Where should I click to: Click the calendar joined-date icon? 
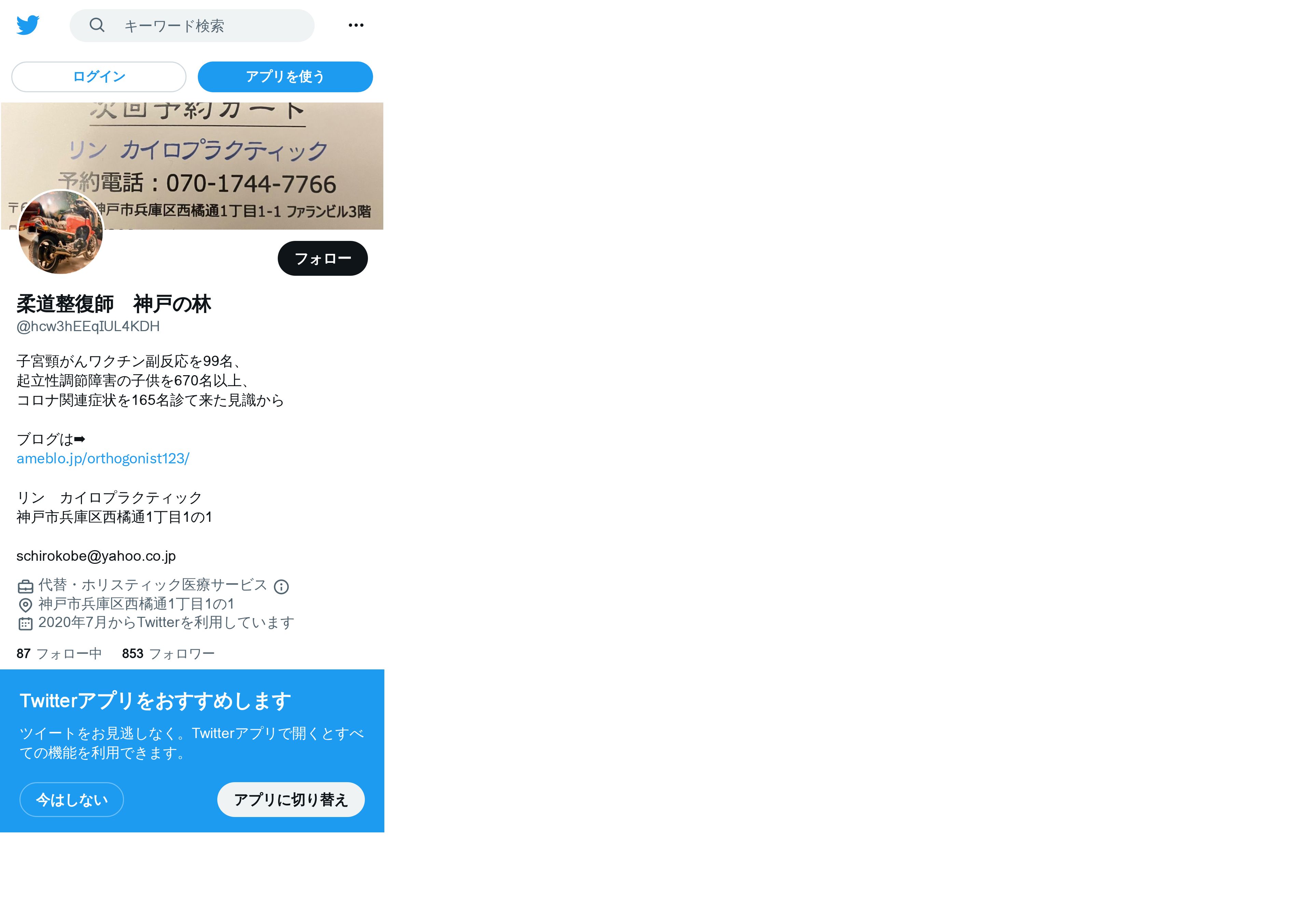pyautogui.click(x=26, y=623)
